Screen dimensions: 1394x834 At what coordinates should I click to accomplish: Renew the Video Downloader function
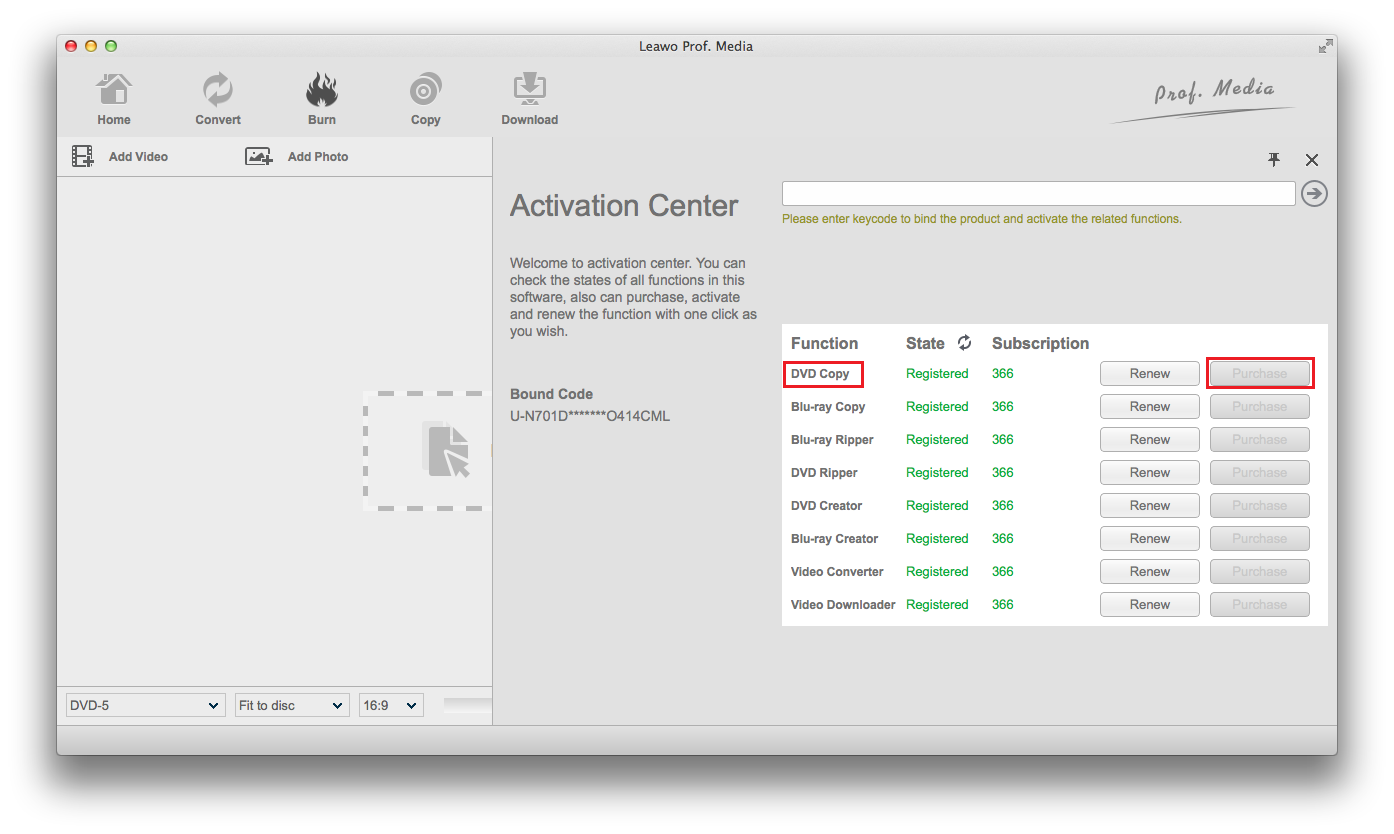tap(1149, 605)
